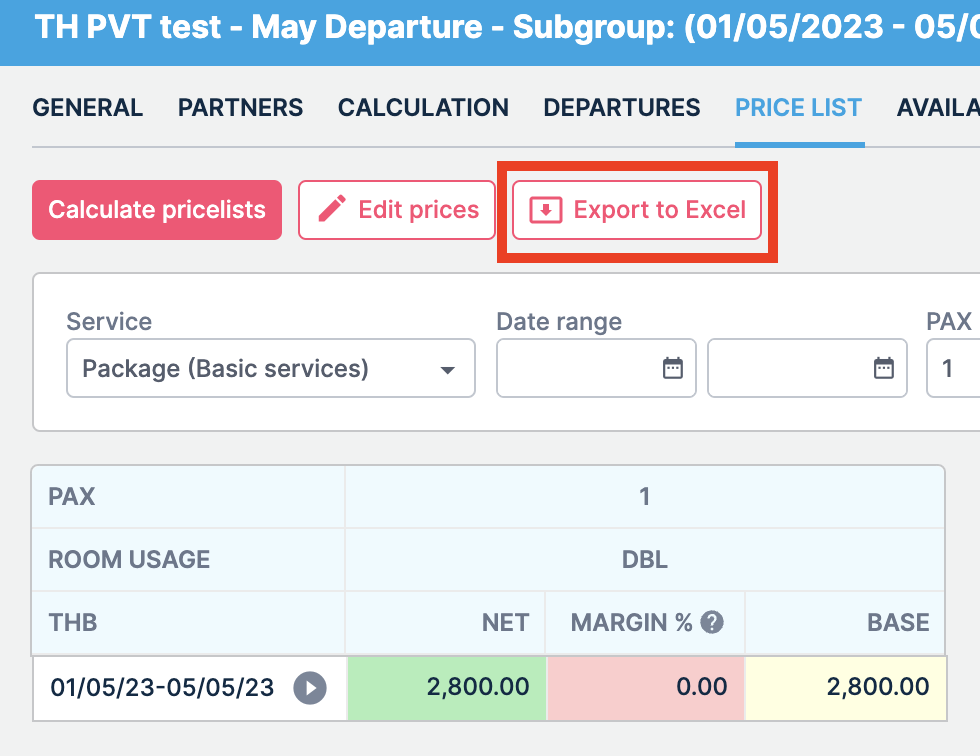Click the THB currency label
980x756 pixels.
coord(73,622)
